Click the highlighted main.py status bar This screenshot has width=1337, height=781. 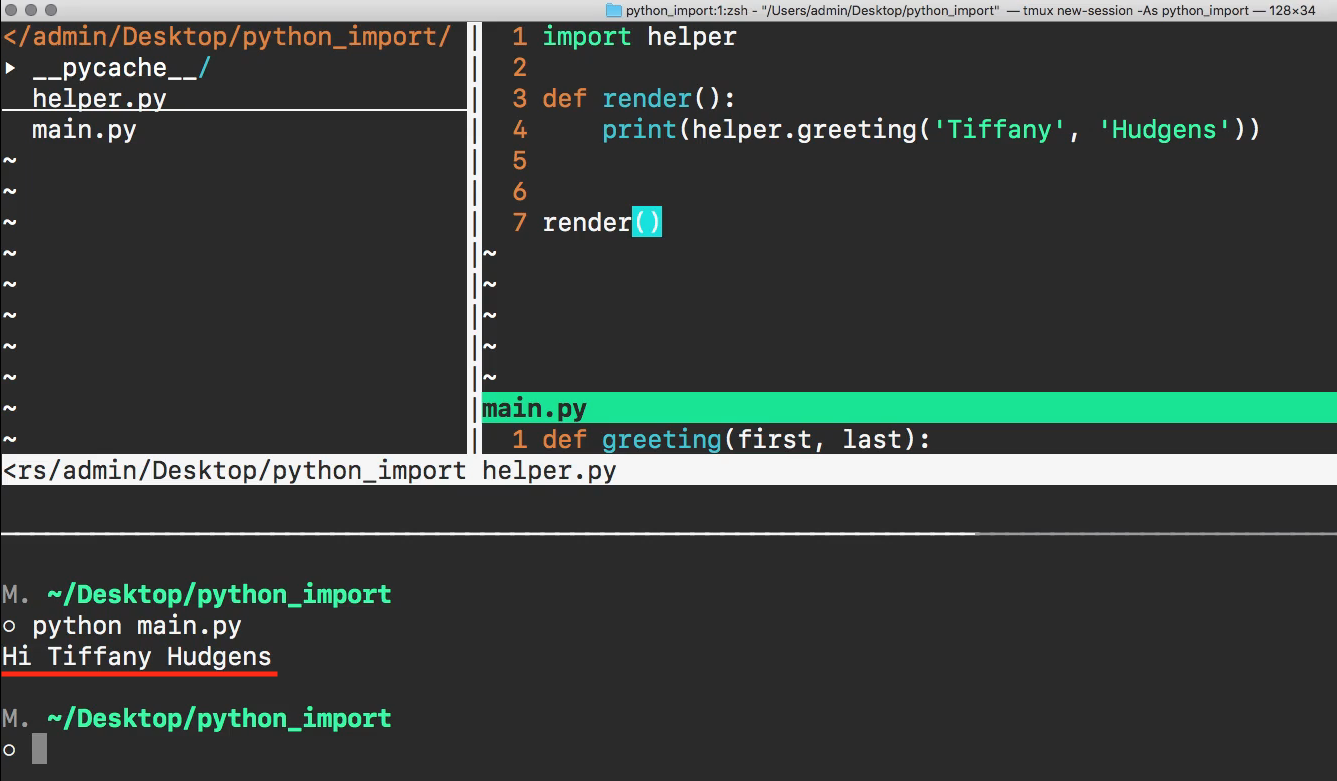click(x=535, y=408)
